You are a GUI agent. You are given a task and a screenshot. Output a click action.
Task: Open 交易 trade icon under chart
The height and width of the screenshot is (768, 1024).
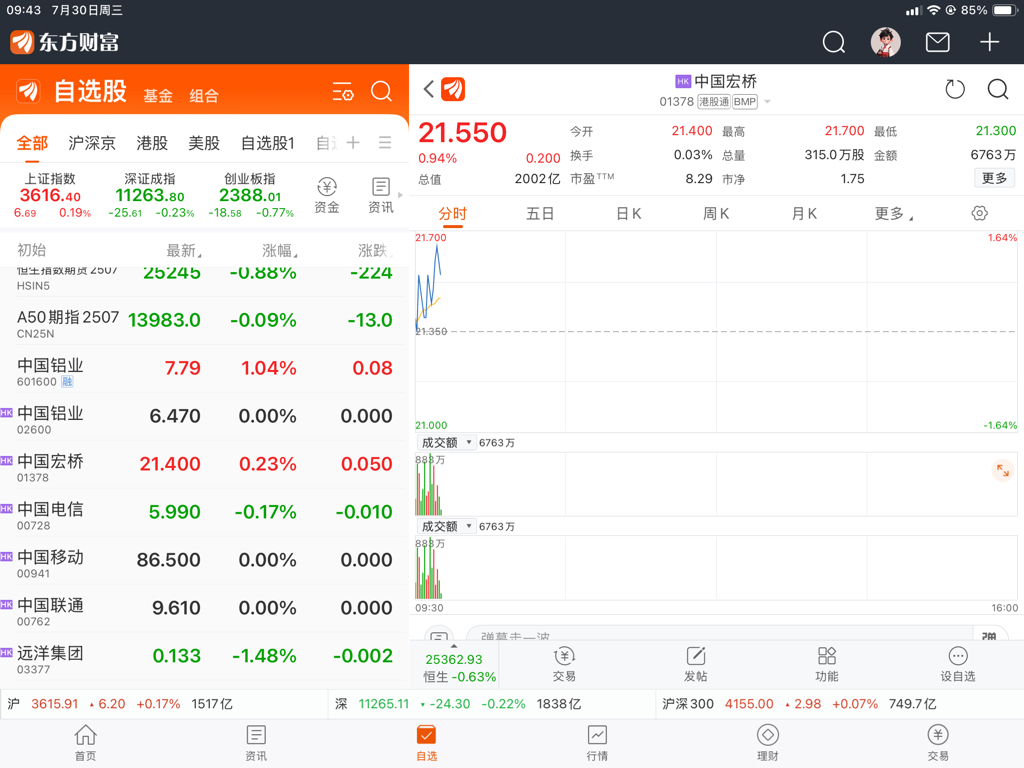tap(564, 664)
